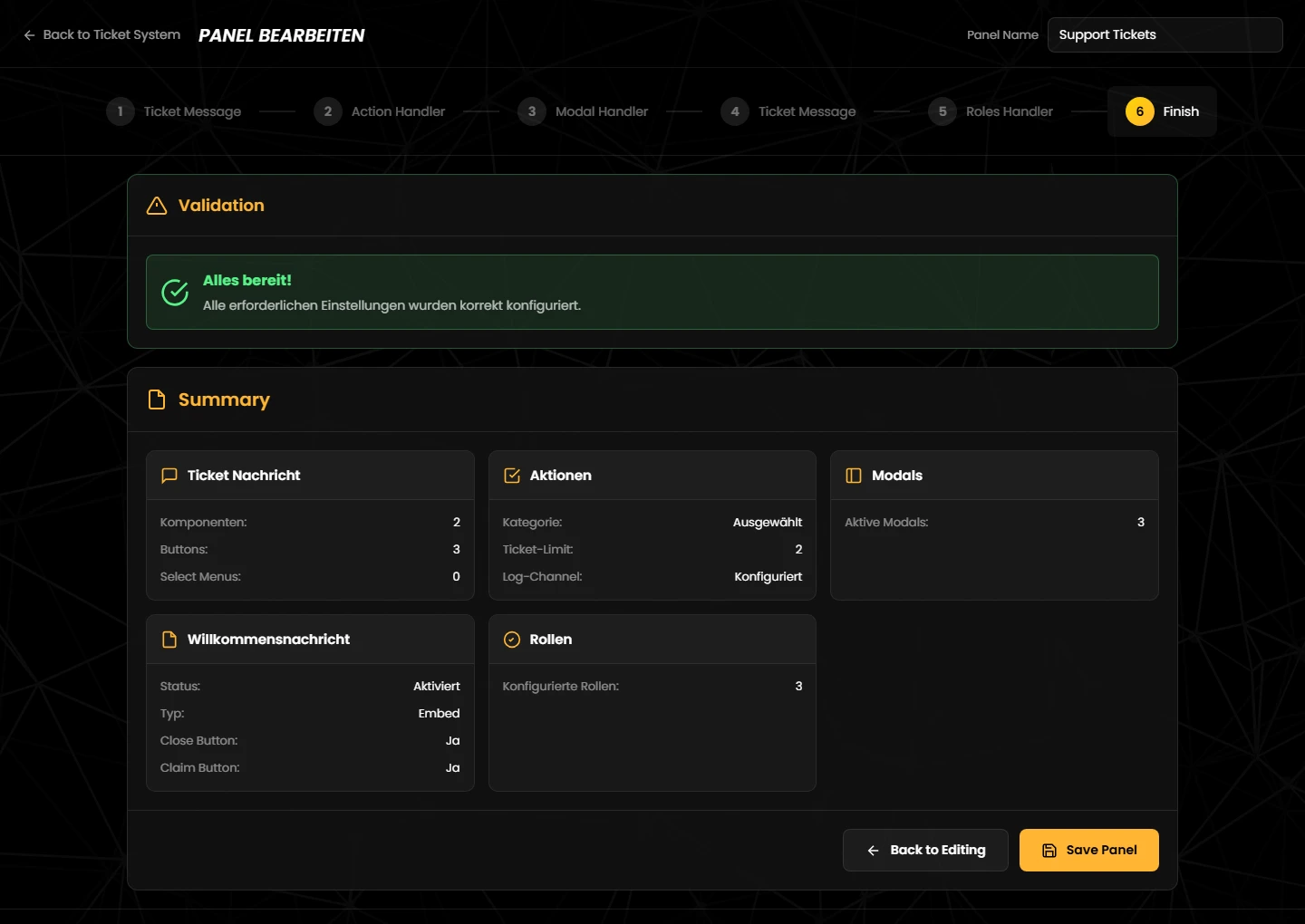
Task: Click the Komponenten: row label
Action: 204,523
